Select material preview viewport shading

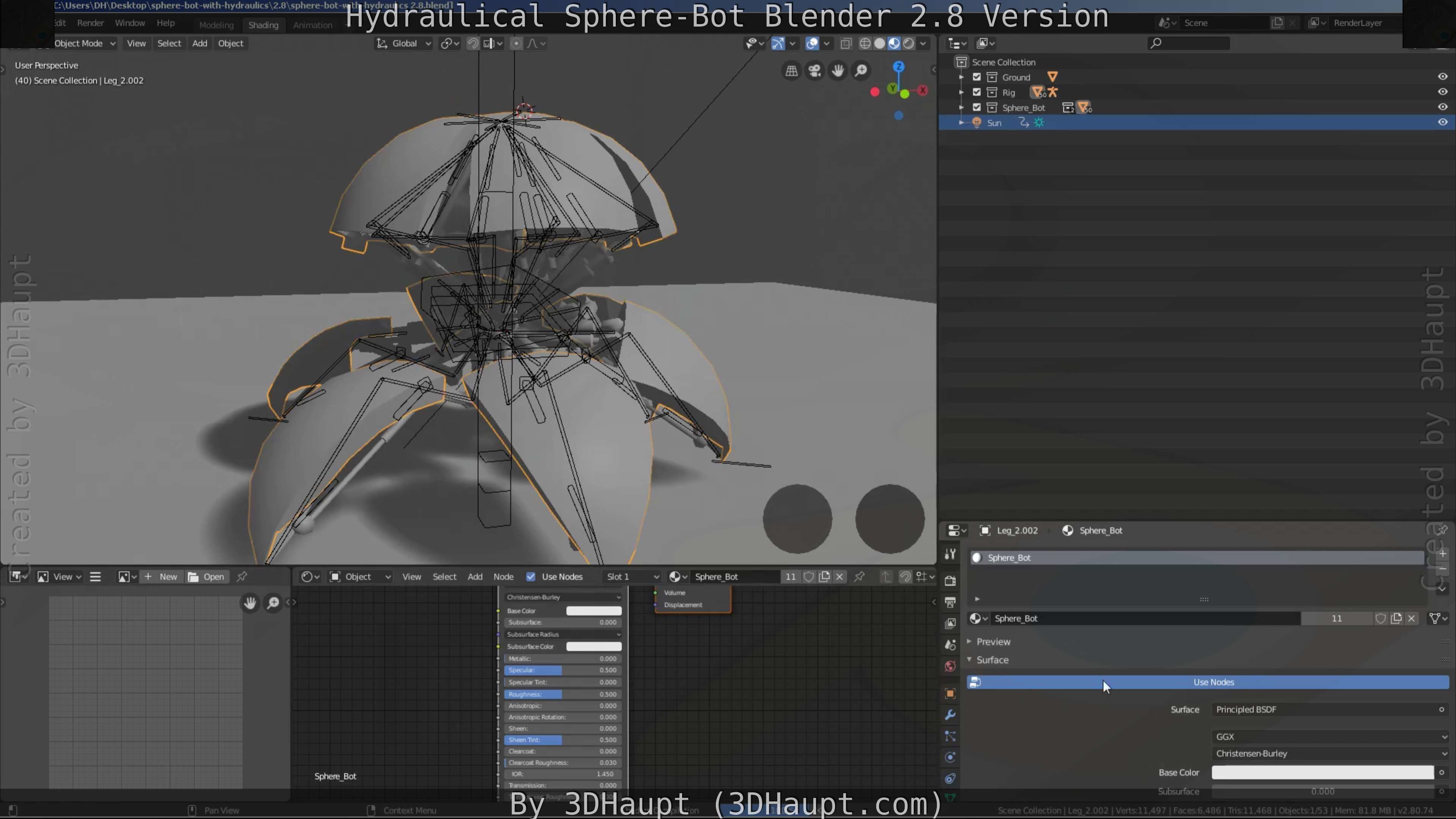coord(894,44)
